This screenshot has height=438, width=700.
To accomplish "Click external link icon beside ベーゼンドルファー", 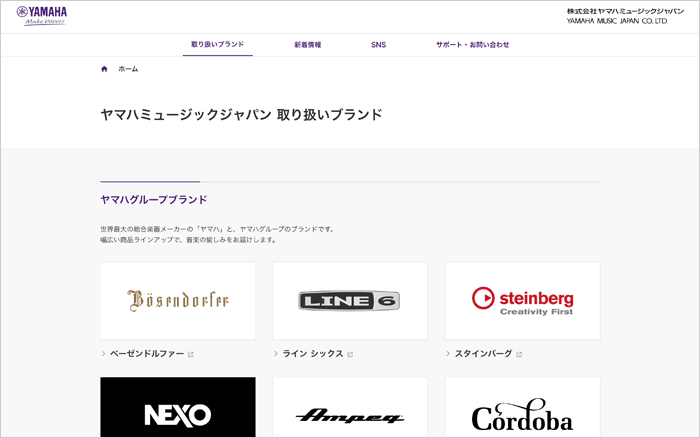I will tap(191, 354).
